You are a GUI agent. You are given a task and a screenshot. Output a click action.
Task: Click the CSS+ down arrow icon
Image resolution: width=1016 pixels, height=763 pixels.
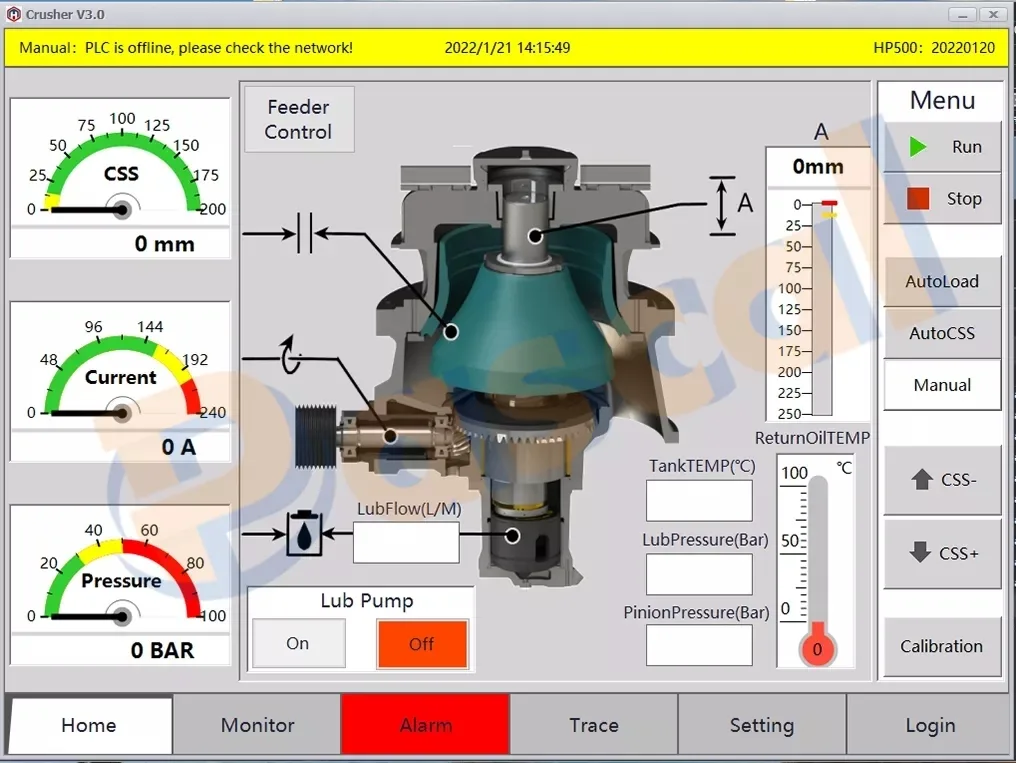point(919,552)
